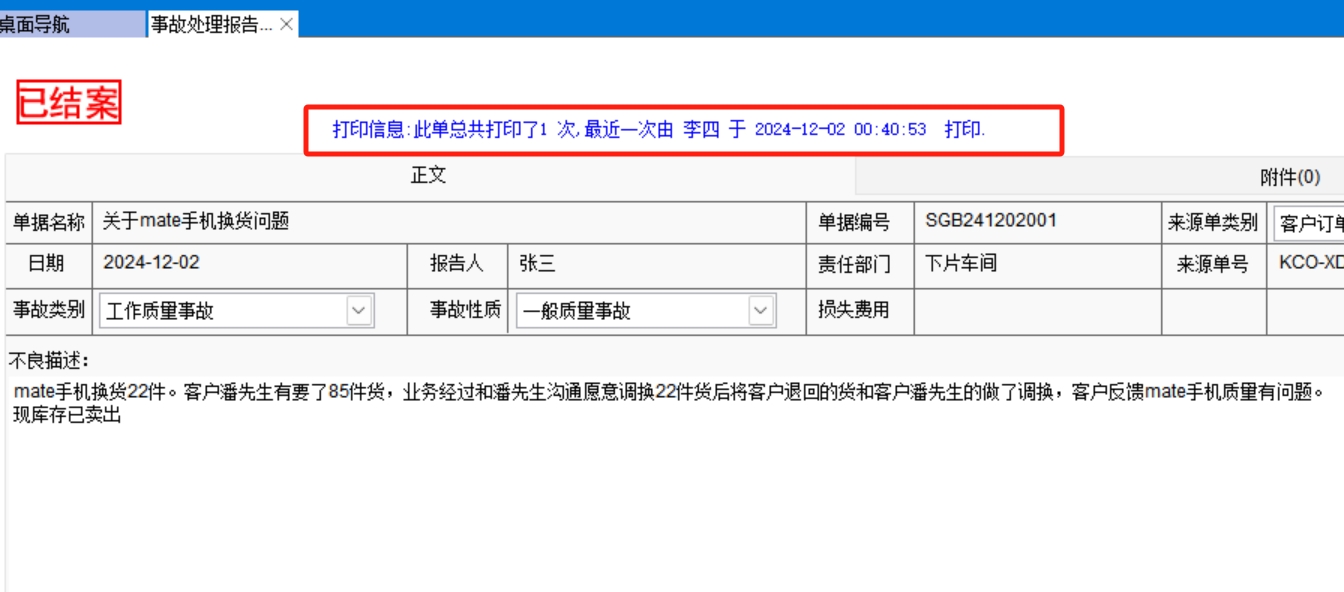1344x592 pixels.
Task: Click the 日期 field showing 2024-12-02
Action: (250, 264)
